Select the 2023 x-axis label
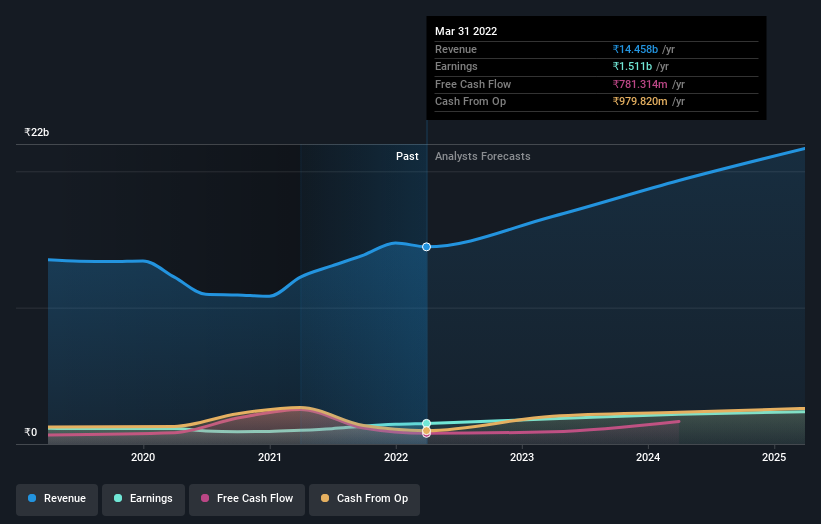The width and height of the screenshot is (821, 524). [522, 457]
